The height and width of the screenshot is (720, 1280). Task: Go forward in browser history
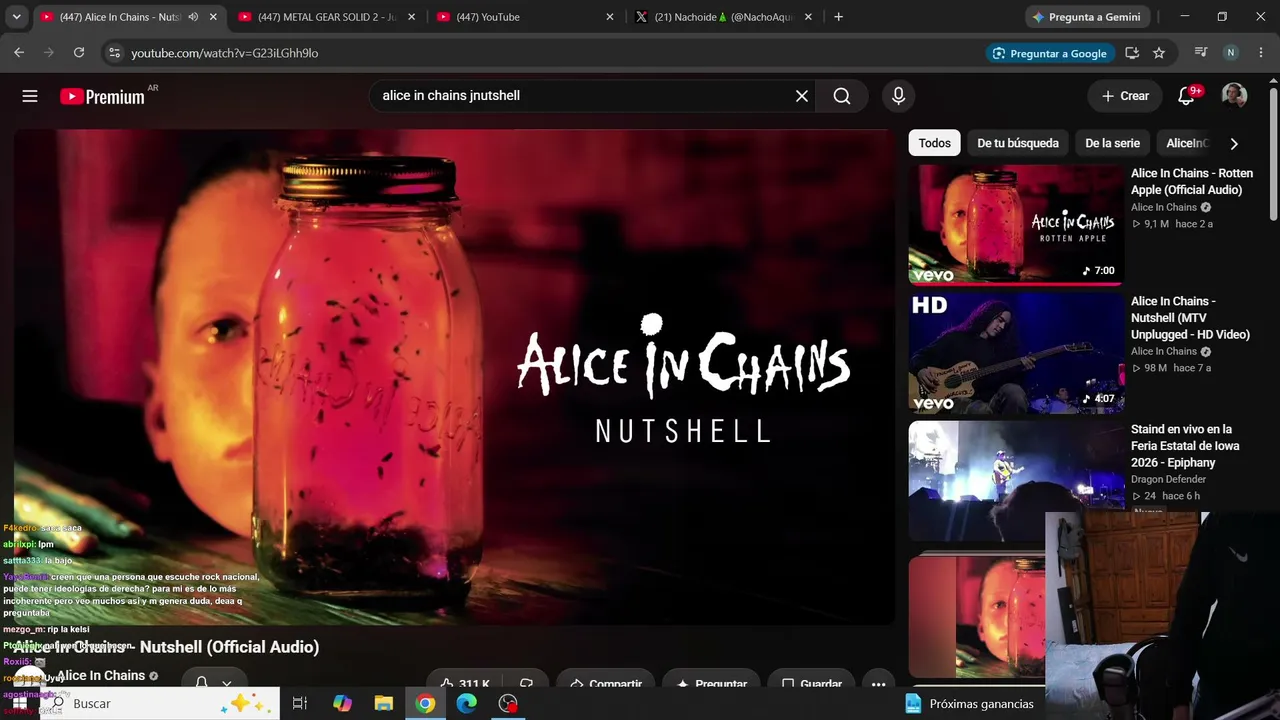(x=49, y=53)
